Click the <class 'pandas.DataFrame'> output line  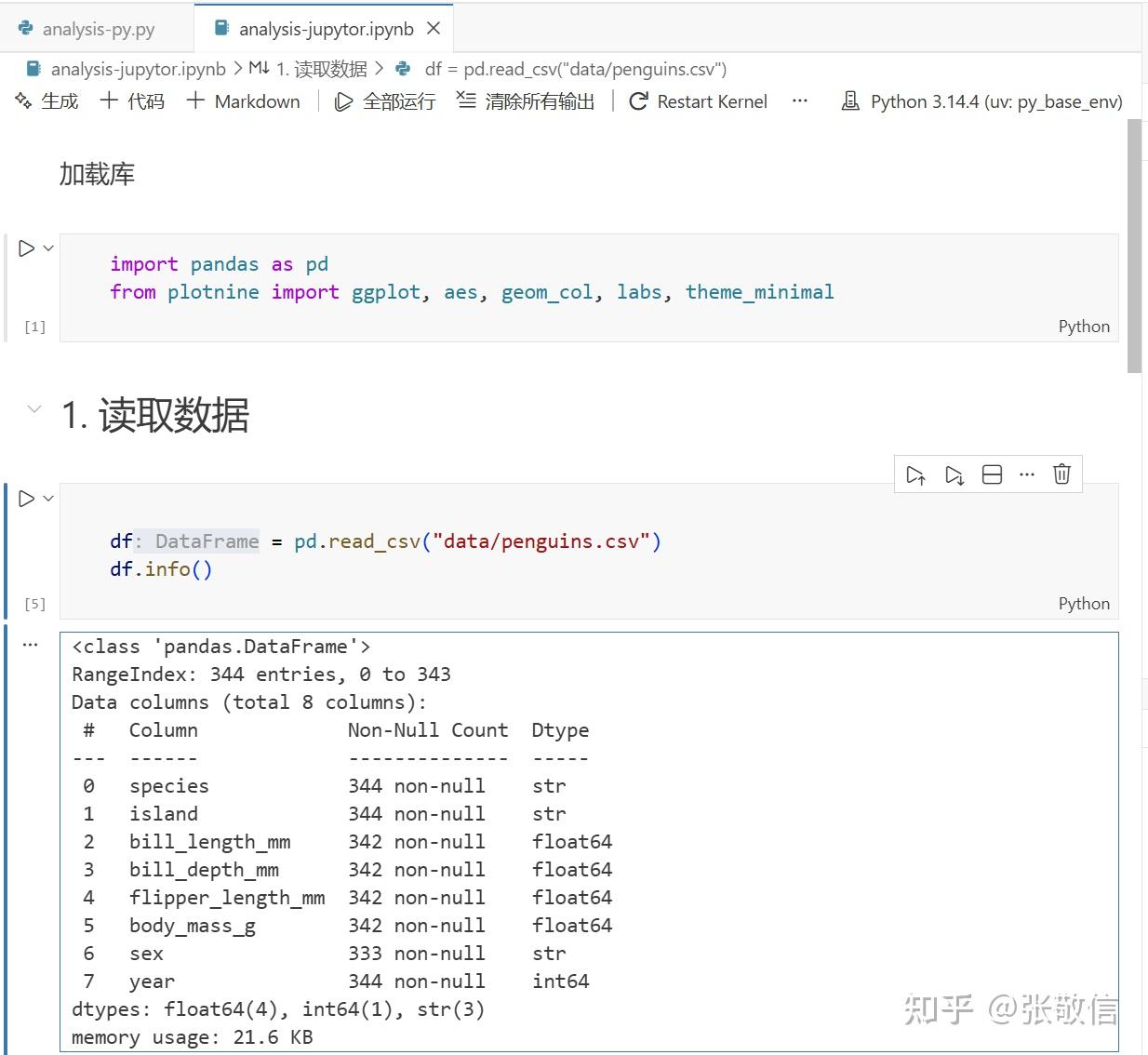point(221,647)
